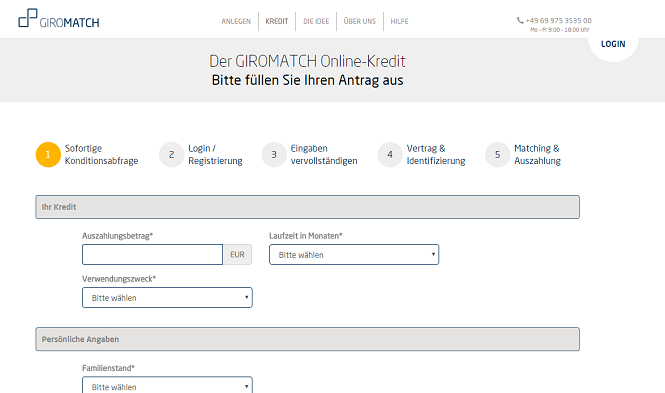
Task: Select step 1 circle Sofortige Konditionsabfrage
Action: tap(48, 154)
